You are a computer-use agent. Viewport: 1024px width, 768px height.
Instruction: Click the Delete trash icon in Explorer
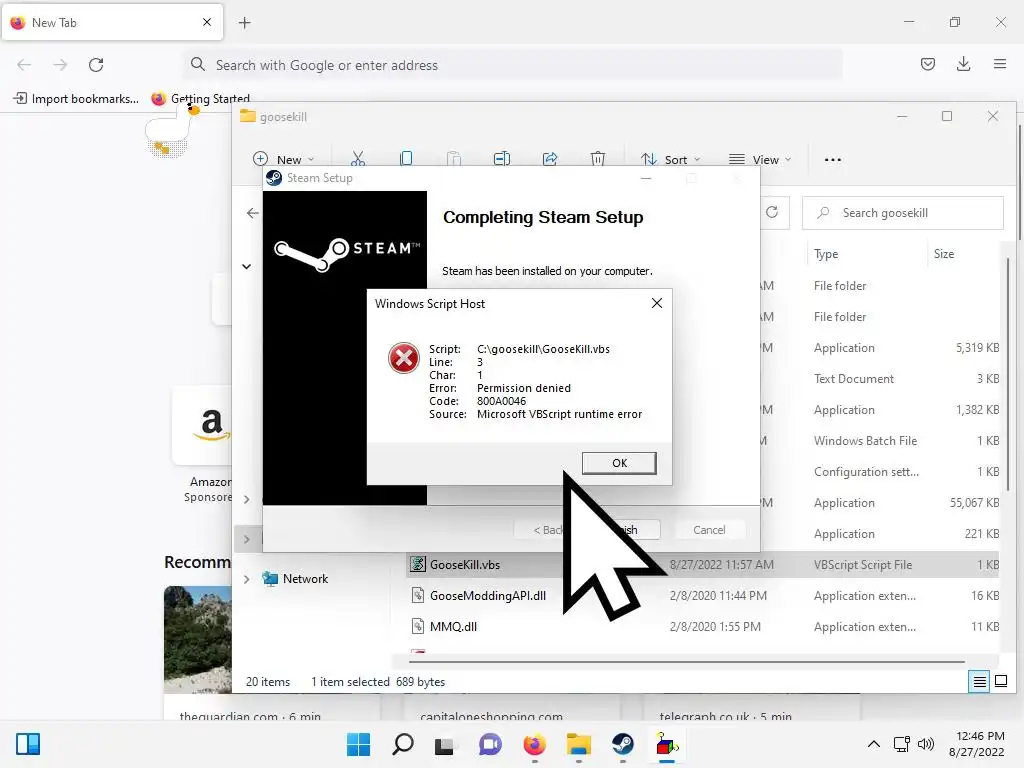tap(598, 159)
